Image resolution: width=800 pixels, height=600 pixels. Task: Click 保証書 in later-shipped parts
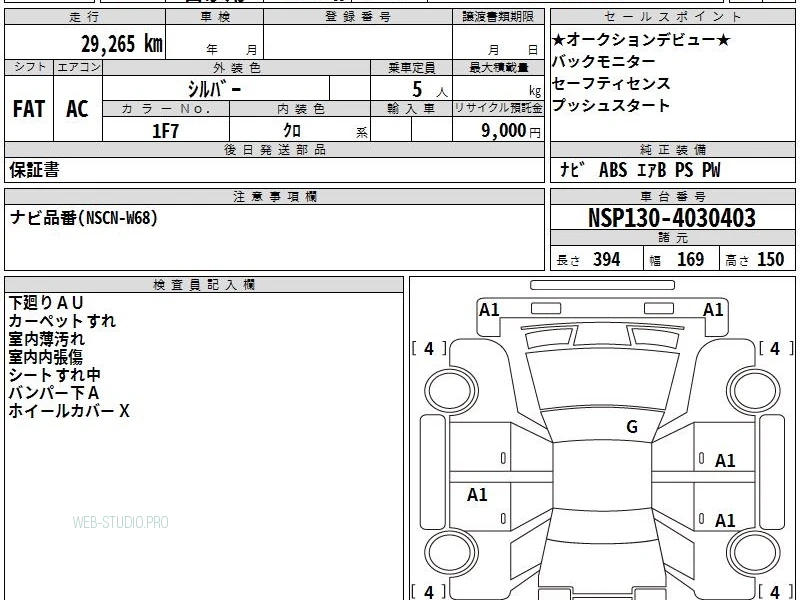(x=34, y=170)
